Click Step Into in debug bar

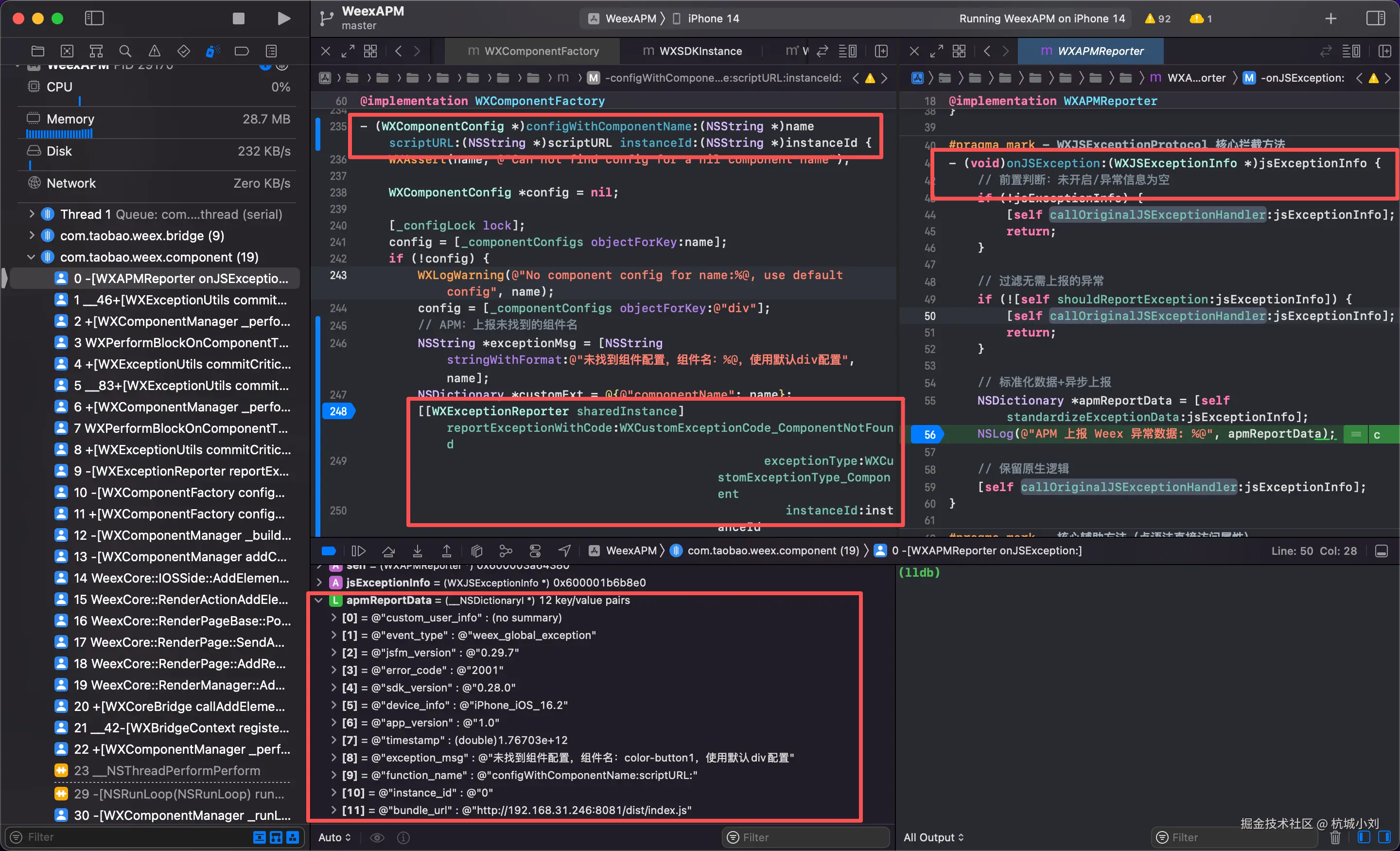point(418,551)
